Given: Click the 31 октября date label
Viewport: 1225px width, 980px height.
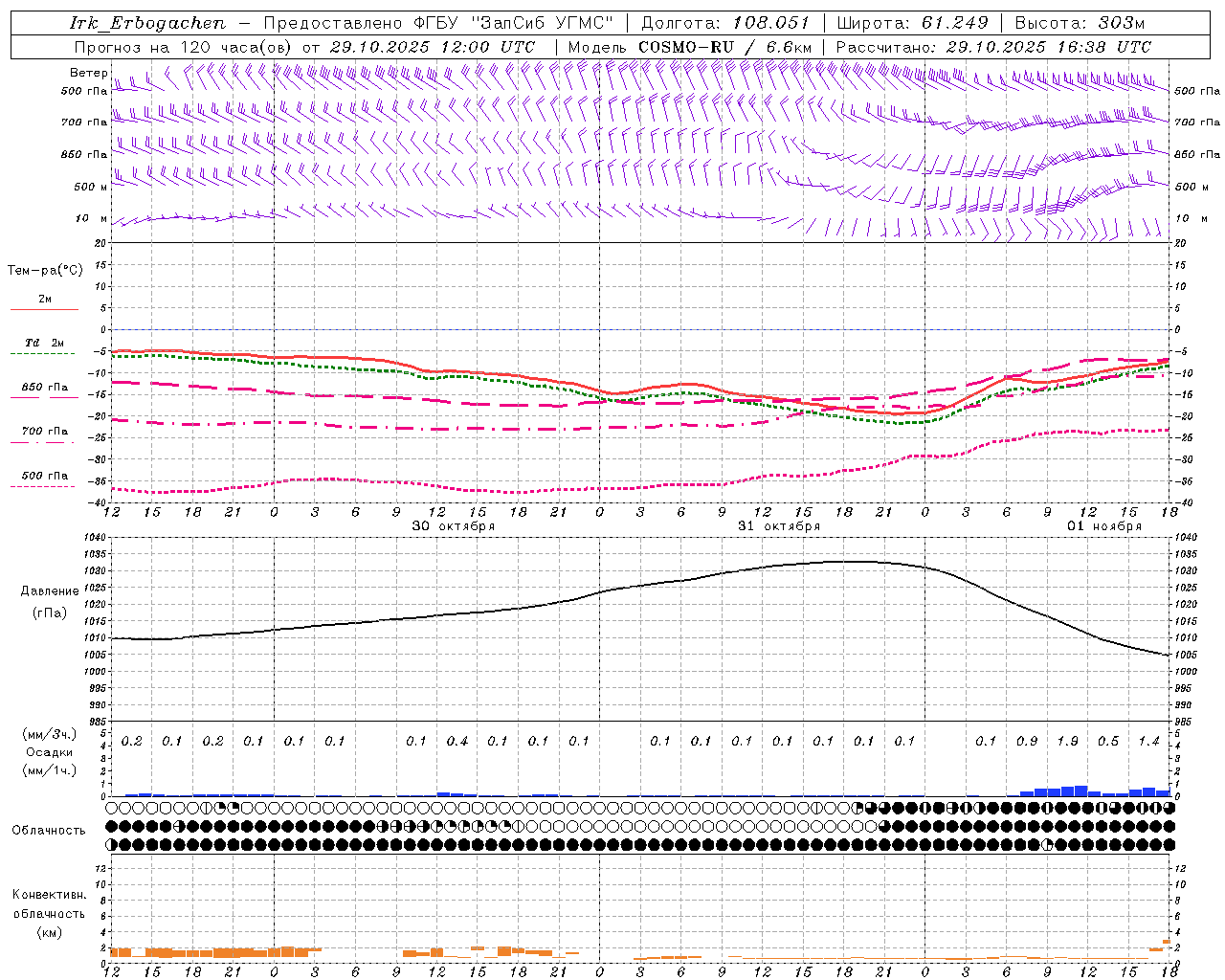Looking at the screenshot, I should (779, 526).
